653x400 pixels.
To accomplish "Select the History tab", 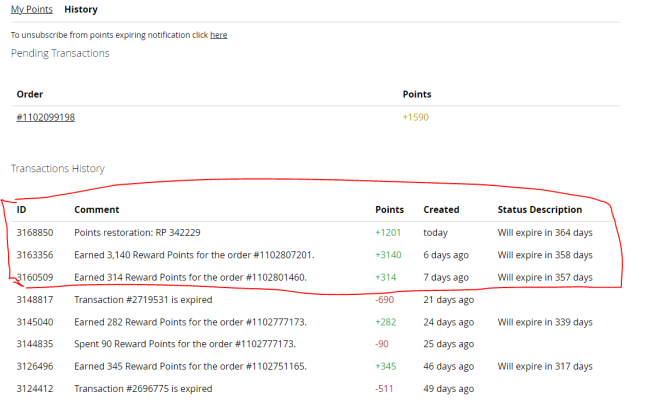I will tap(81, 9).
